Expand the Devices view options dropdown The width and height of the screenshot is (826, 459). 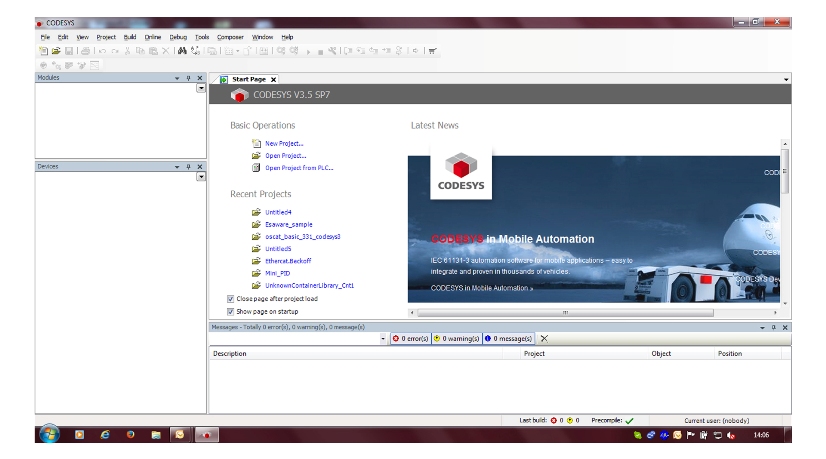click(201, 177)
